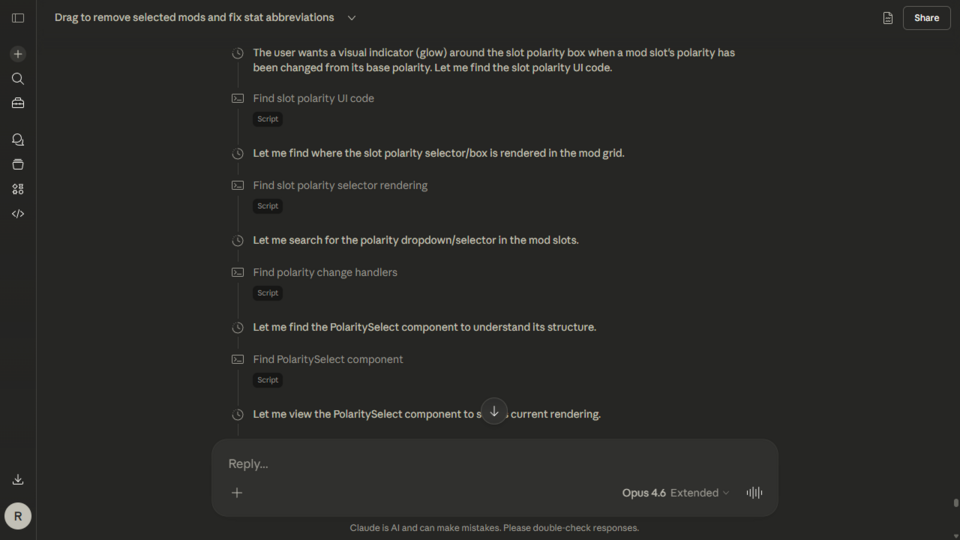
Task: Open the projects stack icon
Action: coord(18,164)
